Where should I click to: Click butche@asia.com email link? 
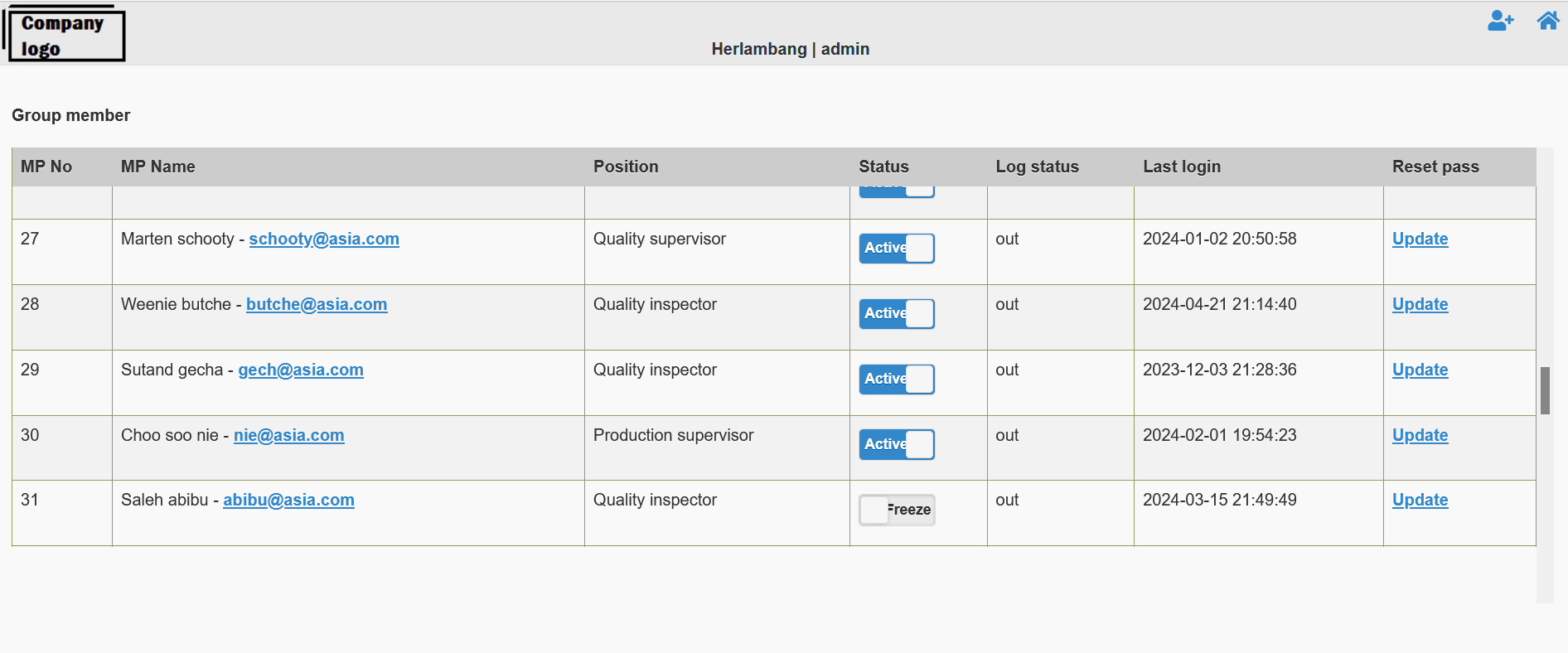[317, 305]
